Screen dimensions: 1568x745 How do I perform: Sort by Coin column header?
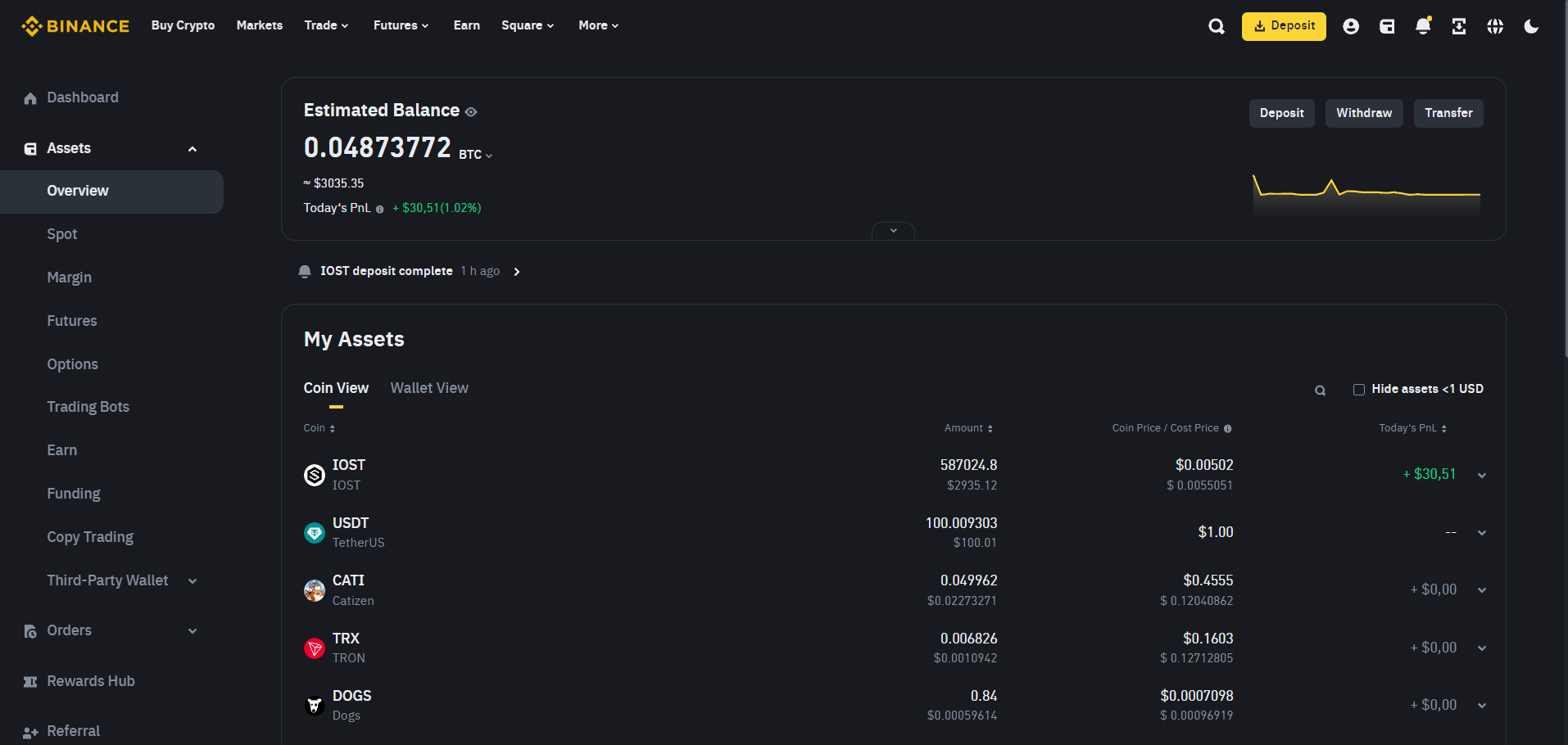click(319, 428)
